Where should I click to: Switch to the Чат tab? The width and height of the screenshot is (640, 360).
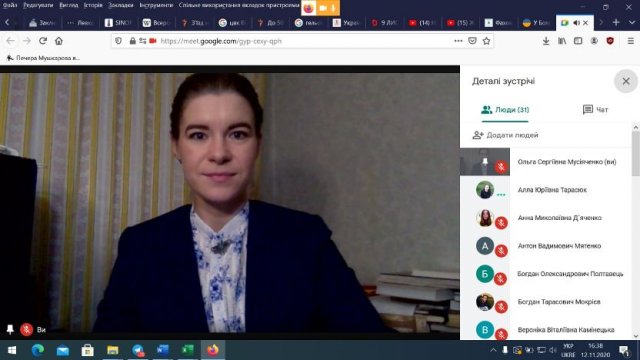595,109
